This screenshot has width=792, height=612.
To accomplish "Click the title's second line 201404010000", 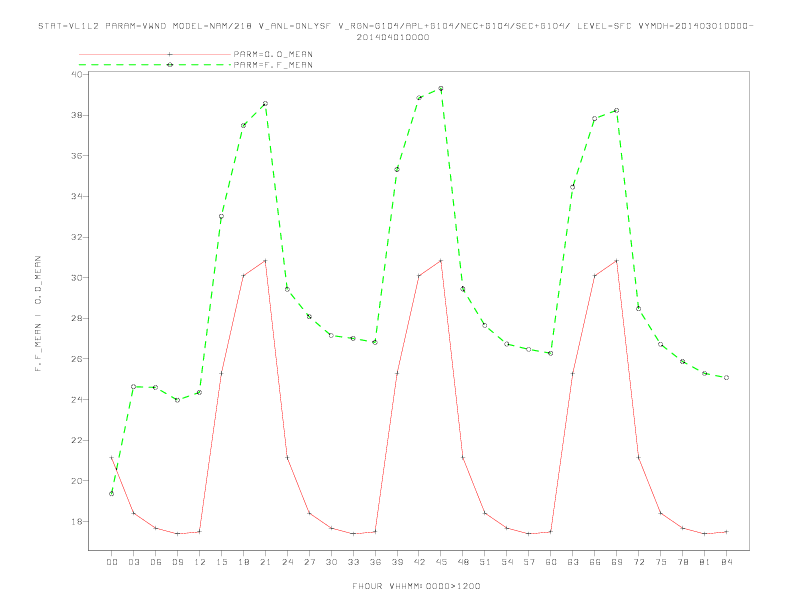I will point(393,37).
